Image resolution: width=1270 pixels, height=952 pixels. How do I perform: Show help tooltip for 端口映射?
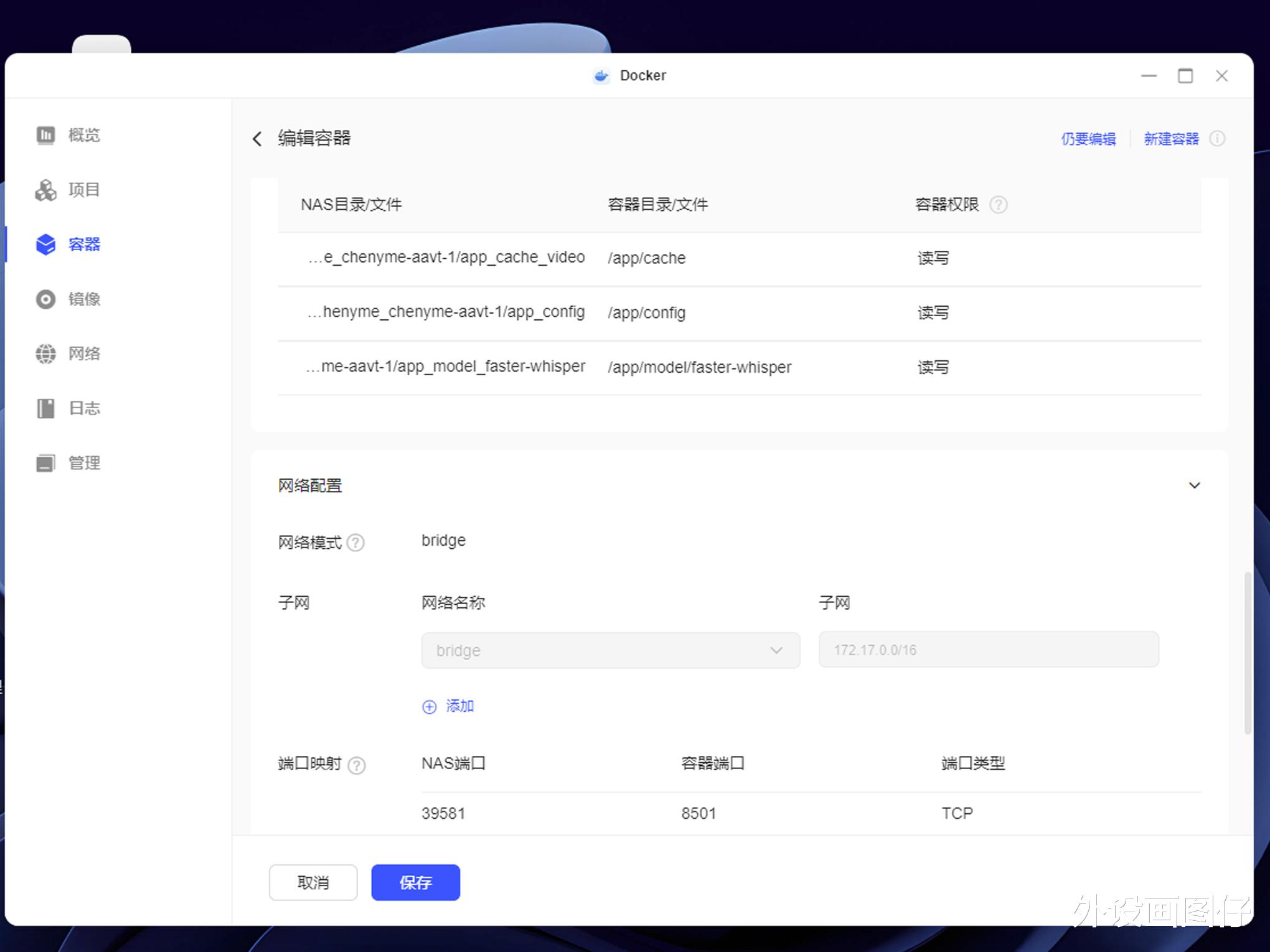tap(356, 765)
